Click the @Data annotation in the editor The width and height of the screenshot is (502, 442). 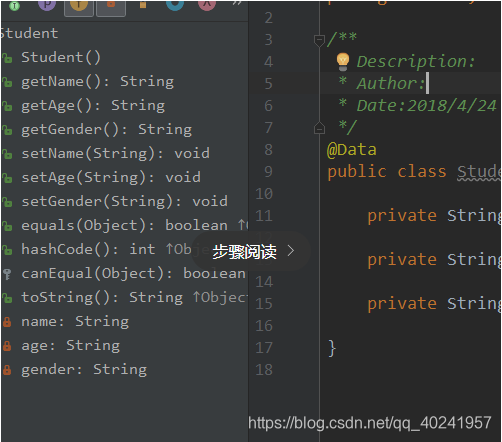[352, 150]
